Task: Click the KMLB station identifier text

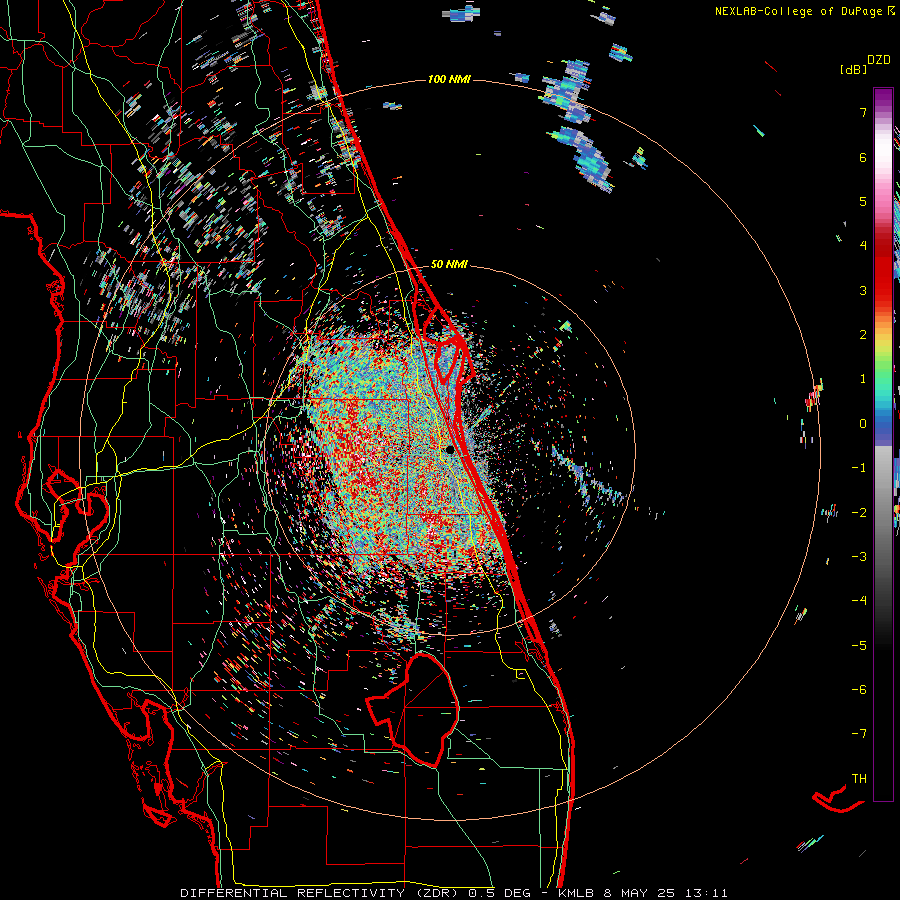Action: 576,893
